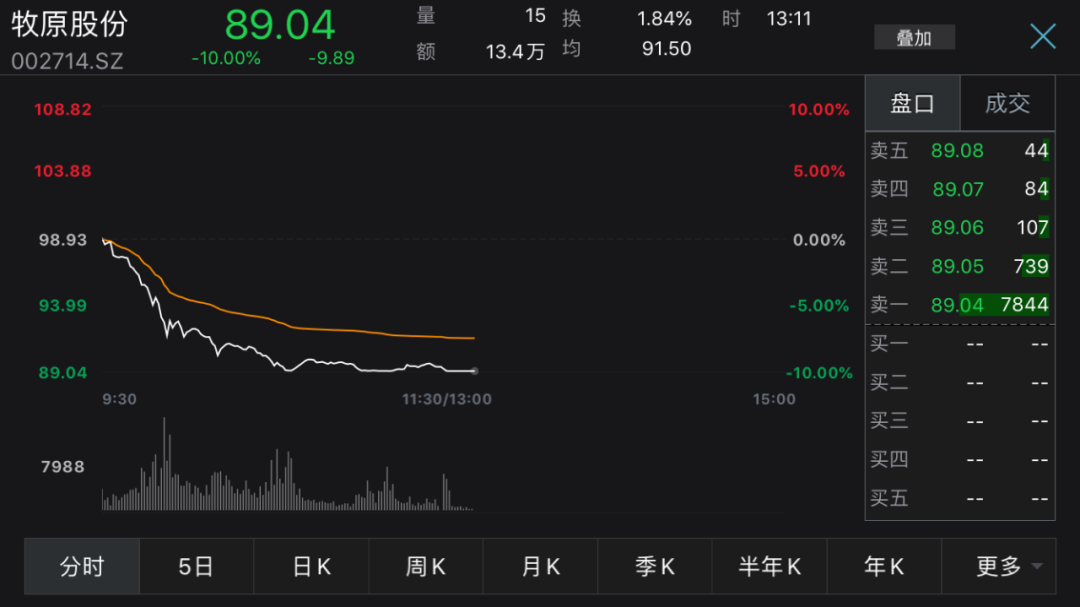
Task: Select the empty 买一 bid row
Action: click(x=959, y=343)
